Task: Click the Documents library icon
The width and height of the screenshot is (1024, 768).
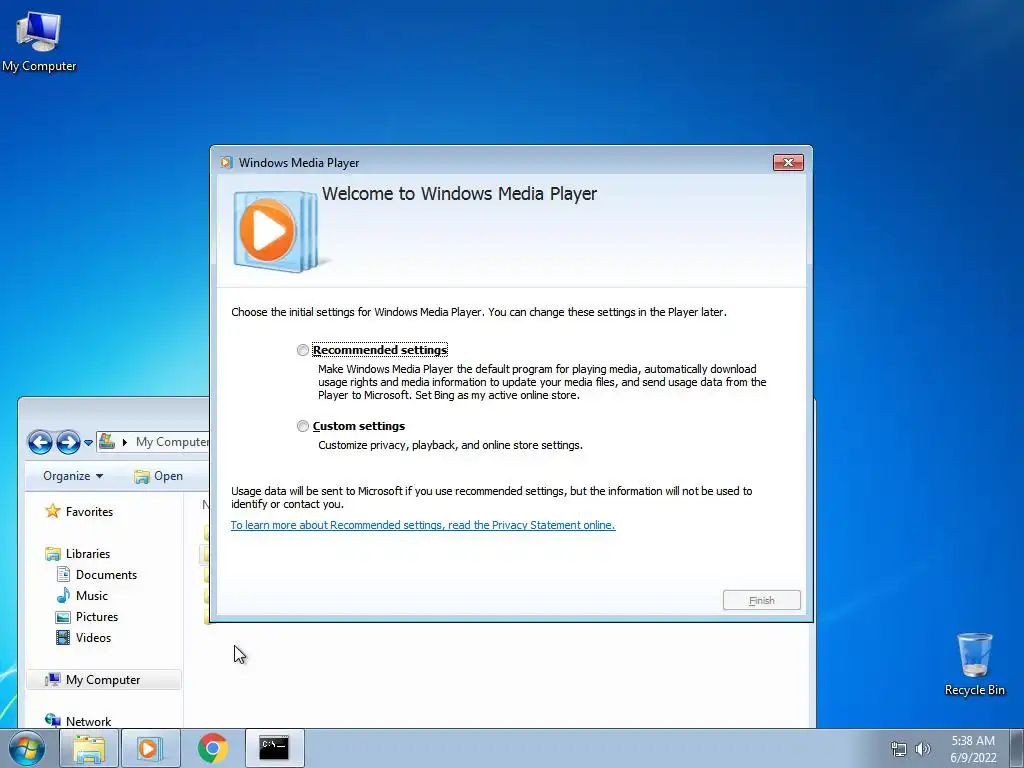Action: (x=63, y=575)
